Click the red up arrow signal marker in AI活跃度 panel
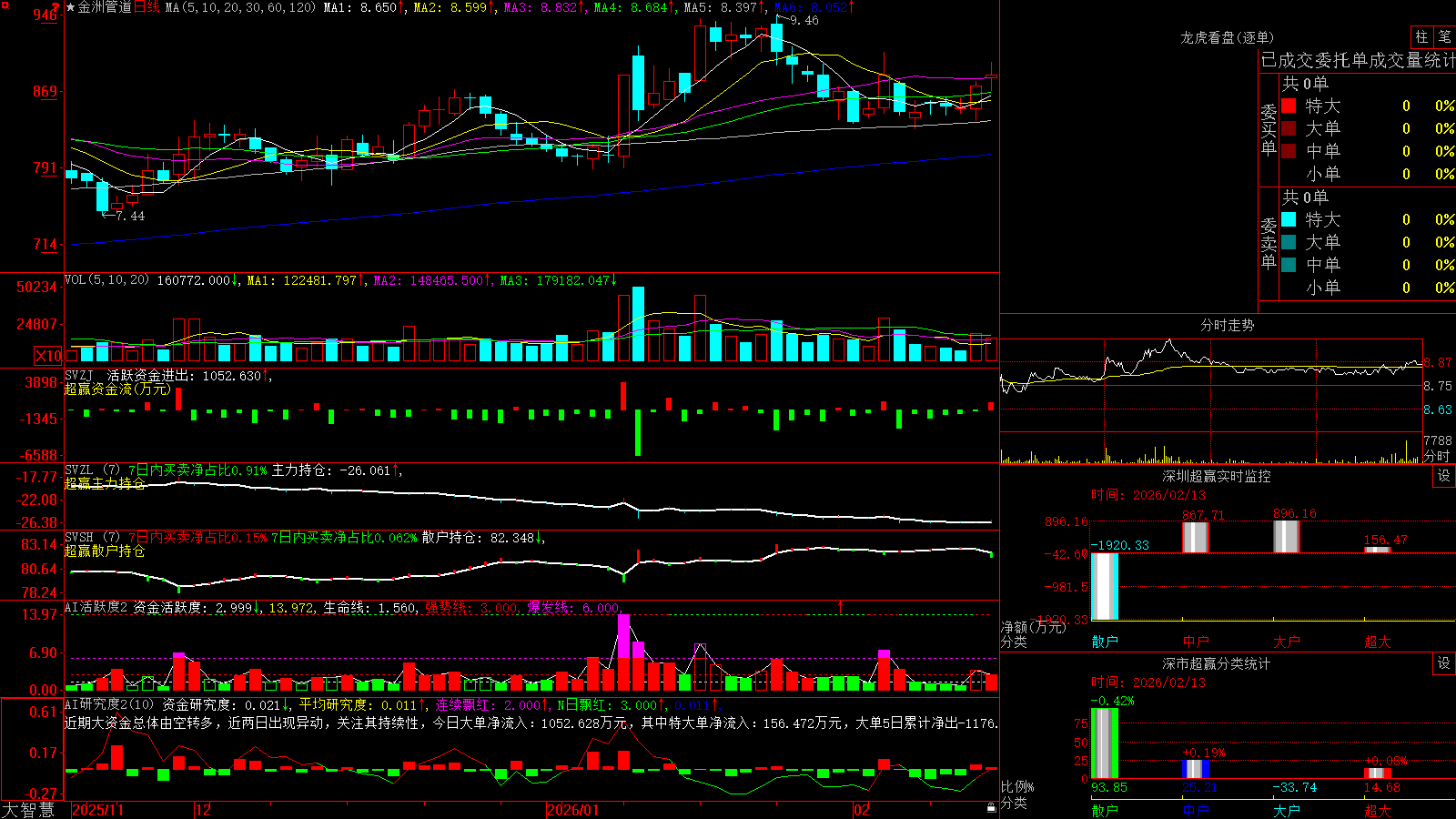 pyautogui.click(x=840, y=606)
